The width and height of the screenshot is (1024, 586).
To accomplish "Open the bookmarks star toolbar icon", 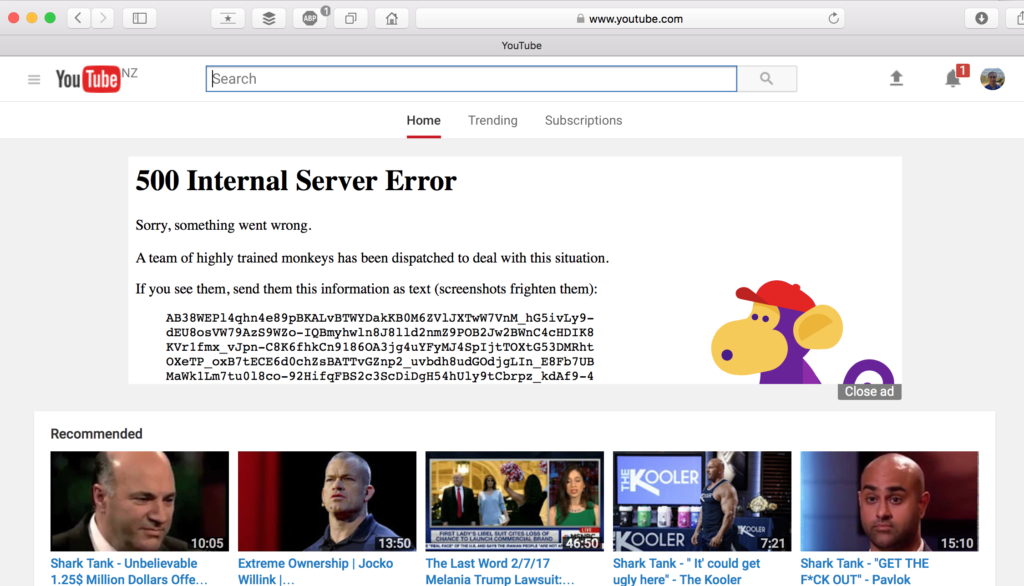I will [228, 18].
